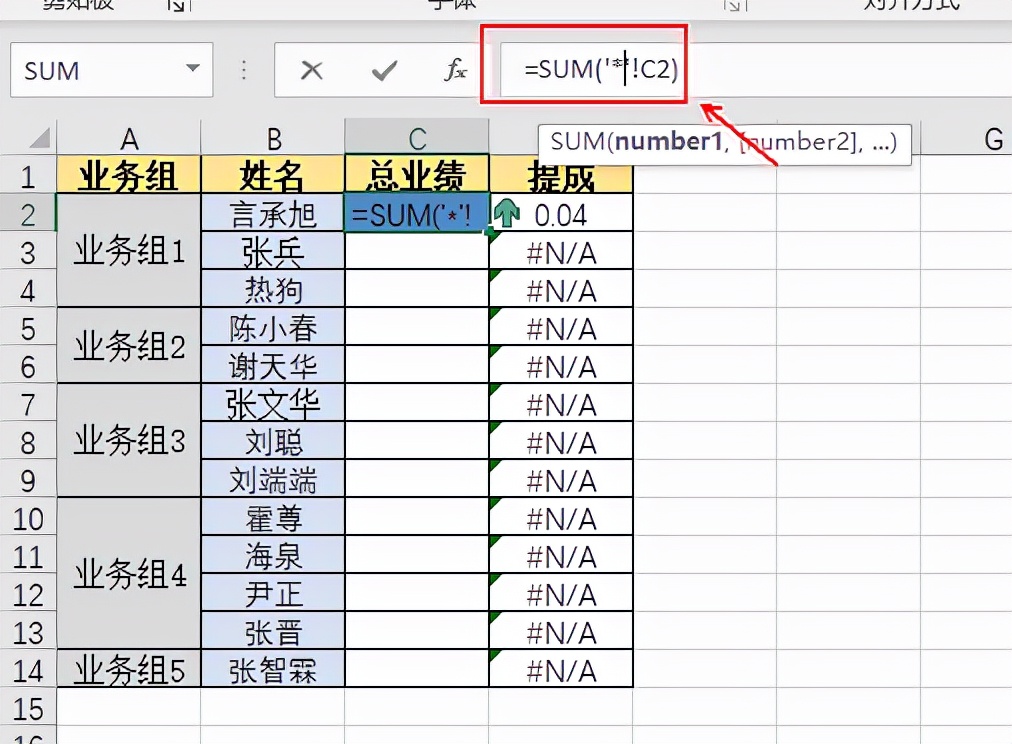Click the 姓名 header cell
This screenshot has width=1012, height=744.
point(273,174)
